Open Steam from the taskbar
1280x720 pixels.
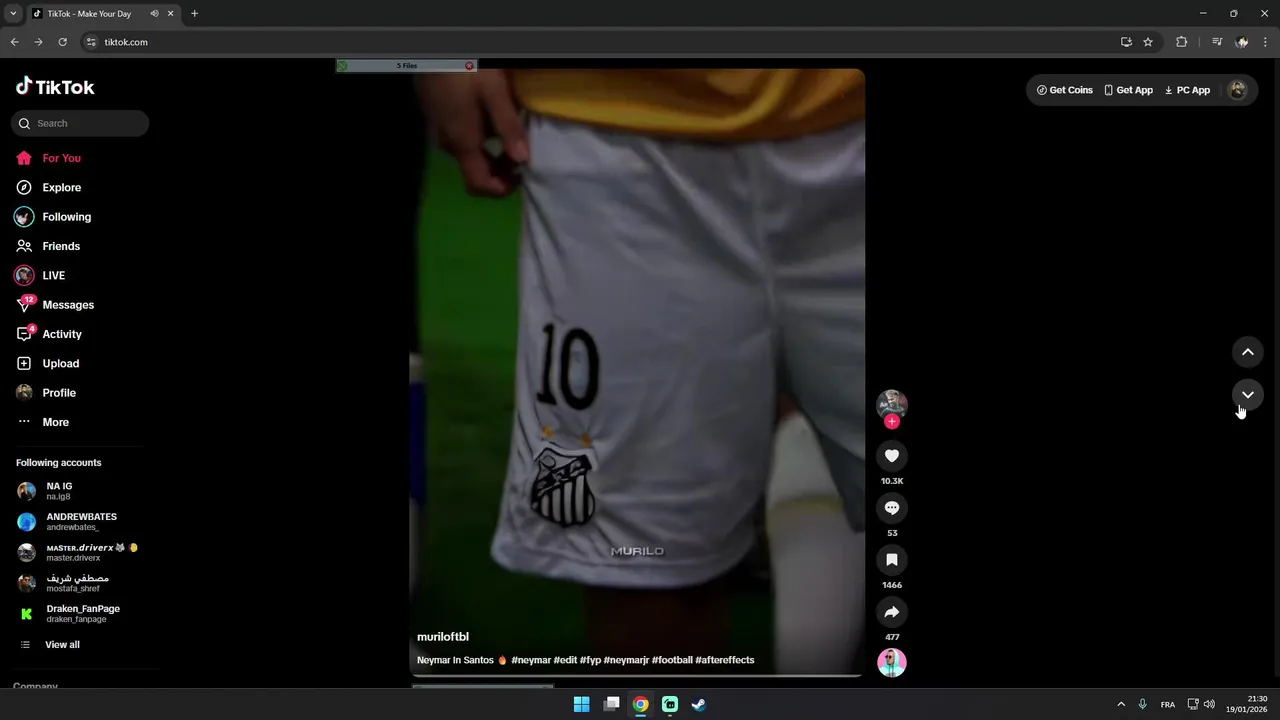(699, 704)
